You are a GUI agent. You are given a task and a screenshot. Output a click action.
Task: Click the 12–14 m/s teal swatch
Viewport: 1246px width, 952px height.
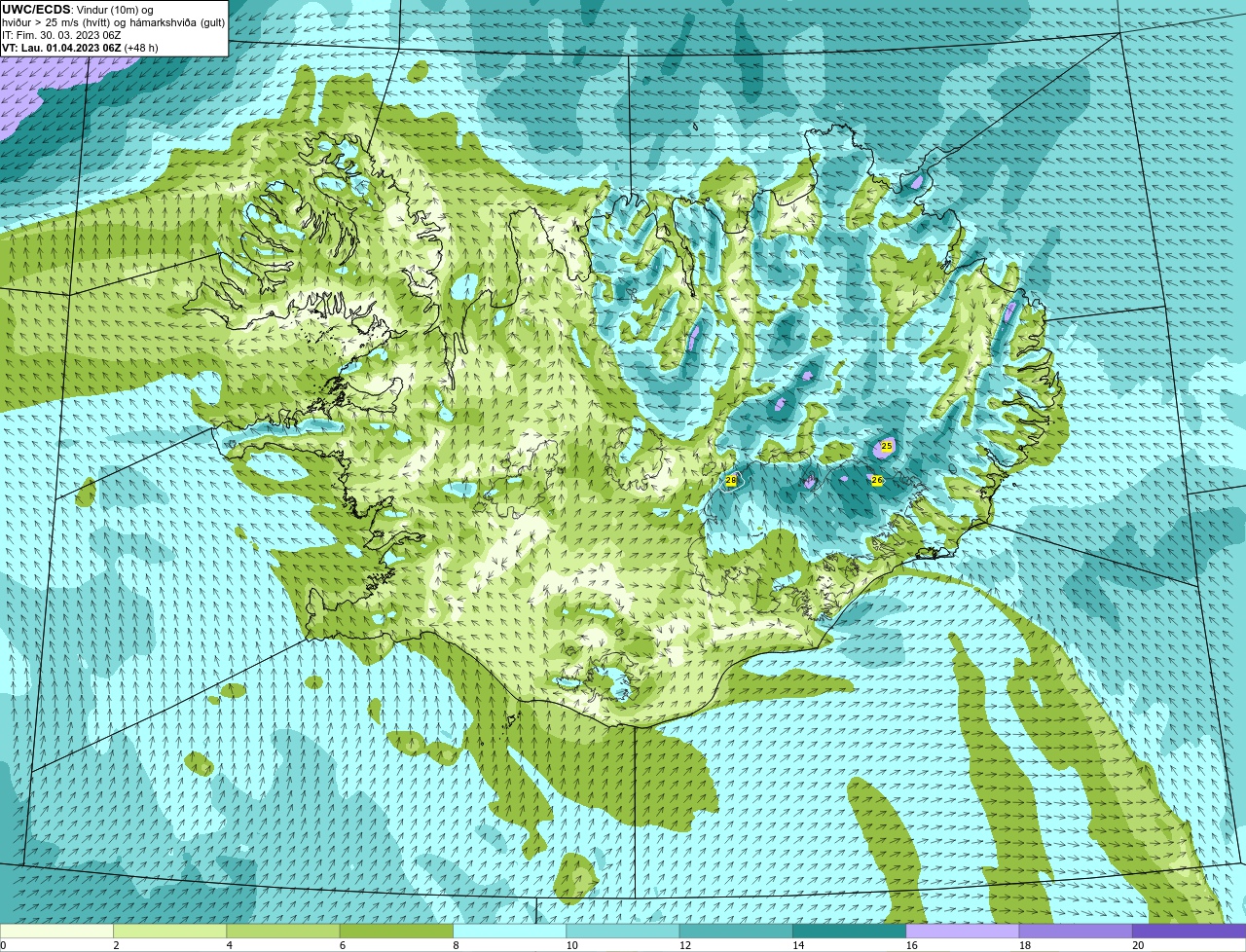[736, 931]
